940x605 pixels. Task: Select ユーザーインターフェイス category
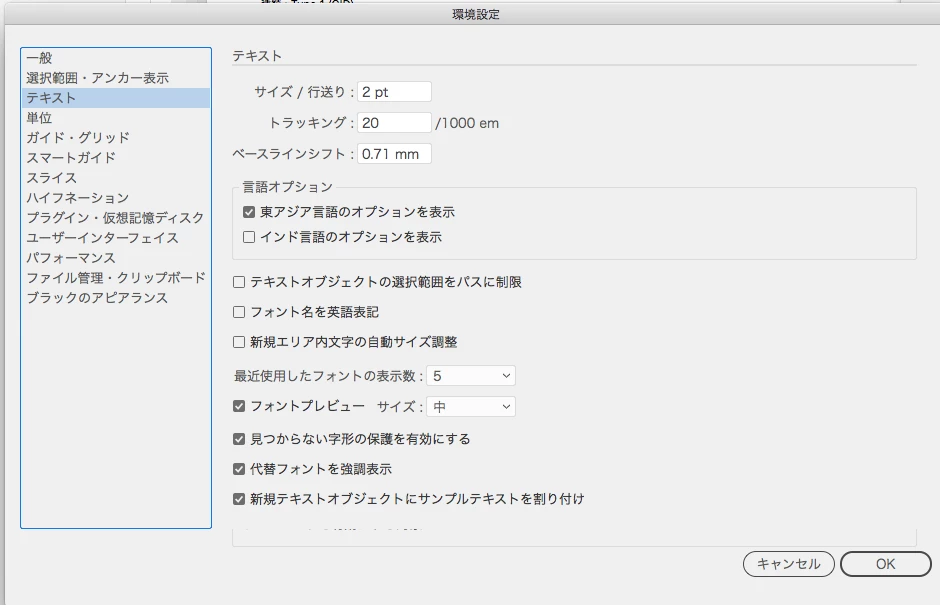pyautogui.click(x=116, y=237)
